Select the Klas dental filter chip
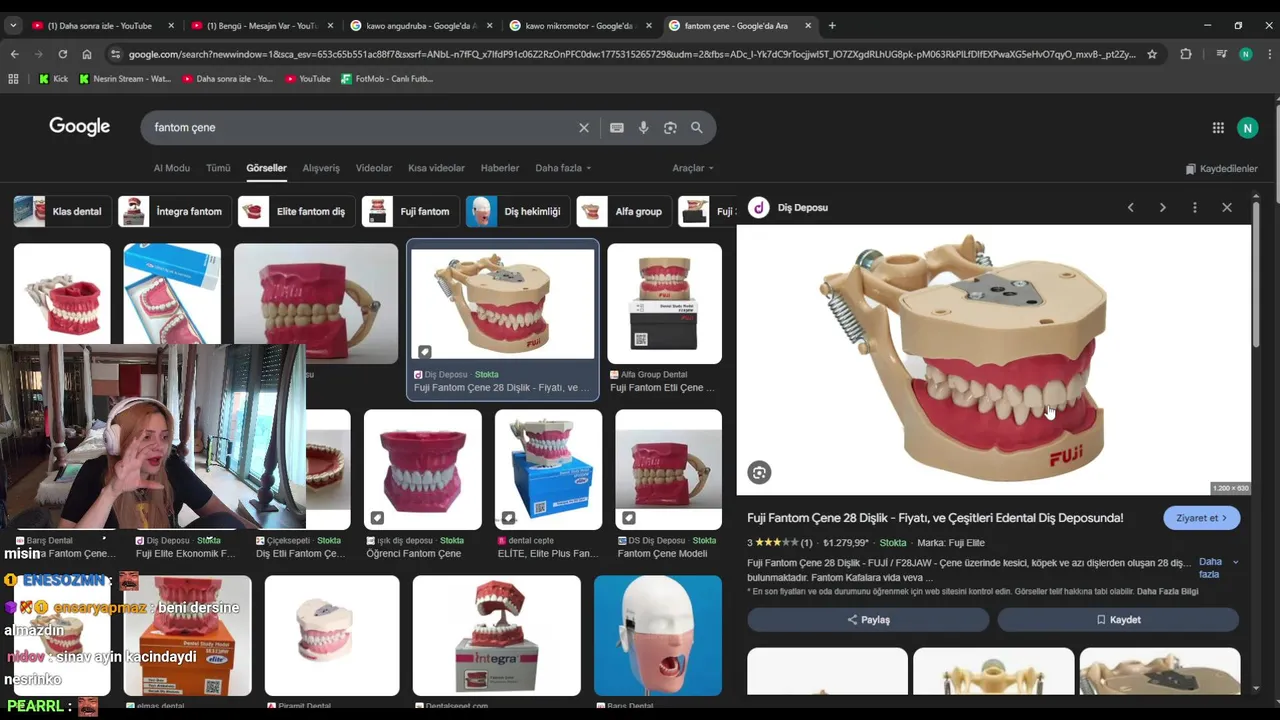The height and width of the screenshot is (720, 1280). [62, 211]
